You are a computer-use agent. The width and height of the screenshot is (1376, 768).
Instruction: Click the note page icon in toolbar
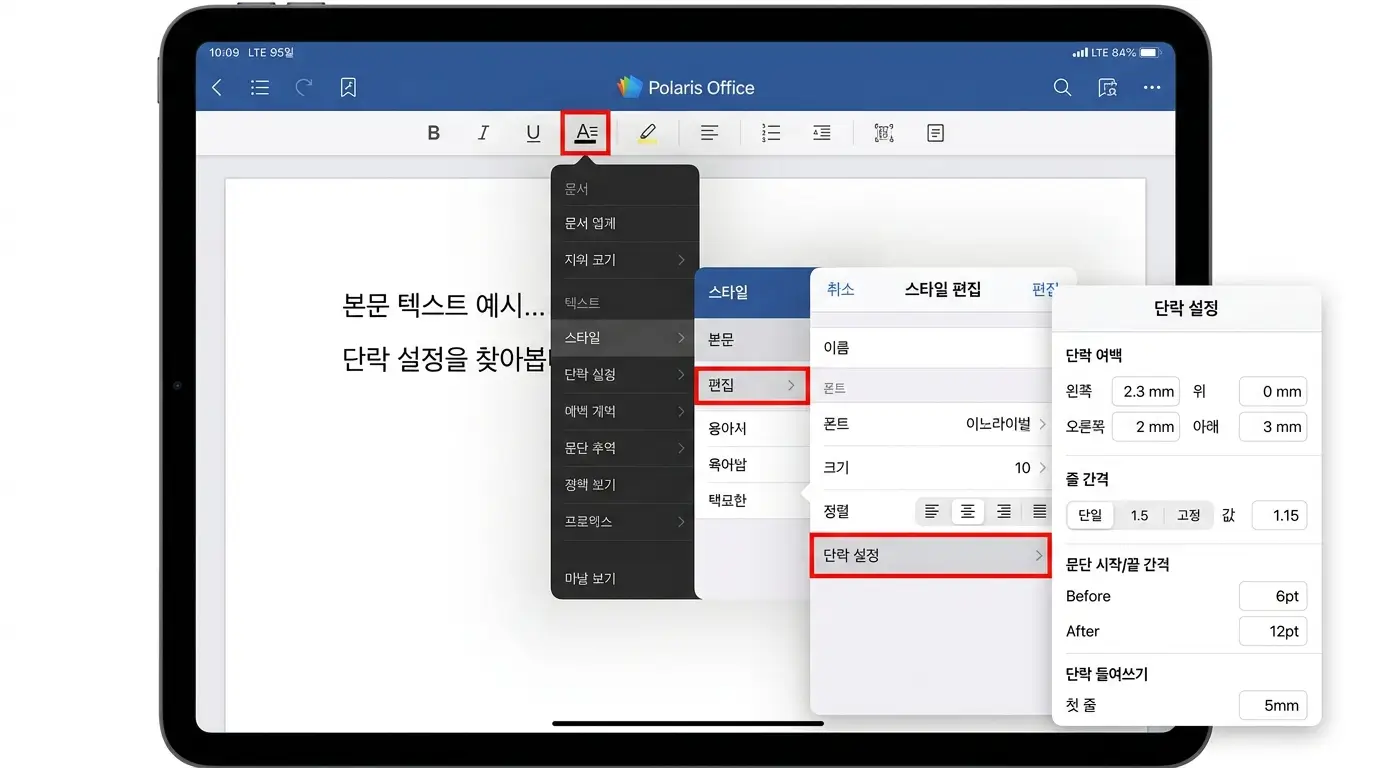pyautogui.click(x=936, y=133)
